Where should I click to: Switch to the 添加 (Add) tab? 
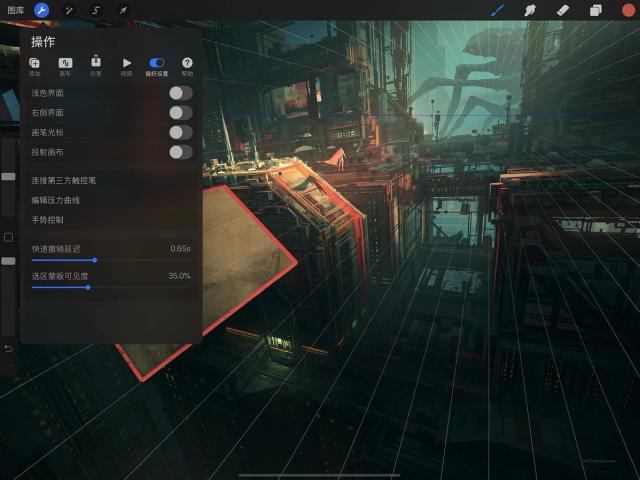coord(34,67)
